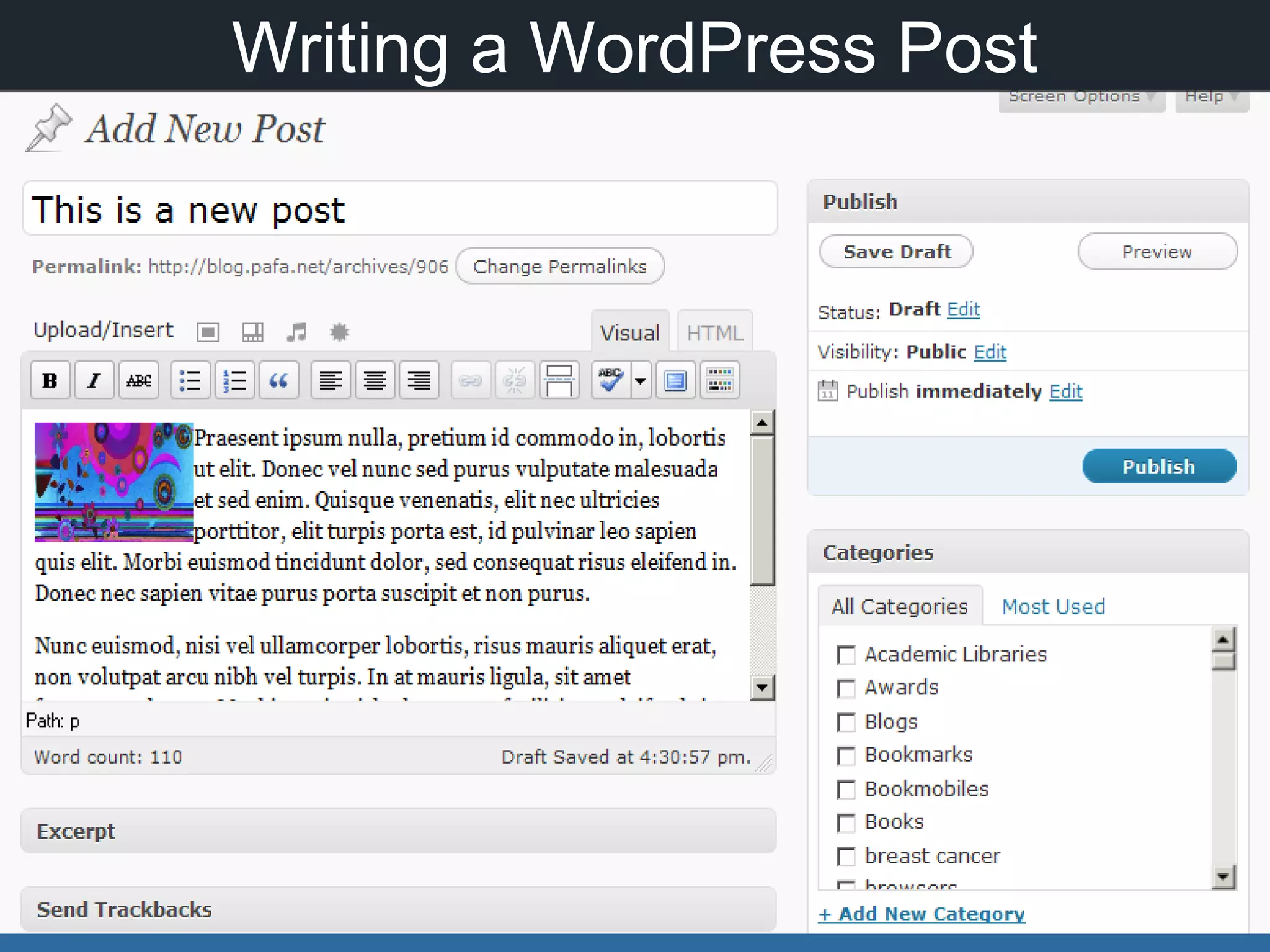Screen dimensions: 1270x952
Task: Insert or edit link icon
Action: pos(470,380)
